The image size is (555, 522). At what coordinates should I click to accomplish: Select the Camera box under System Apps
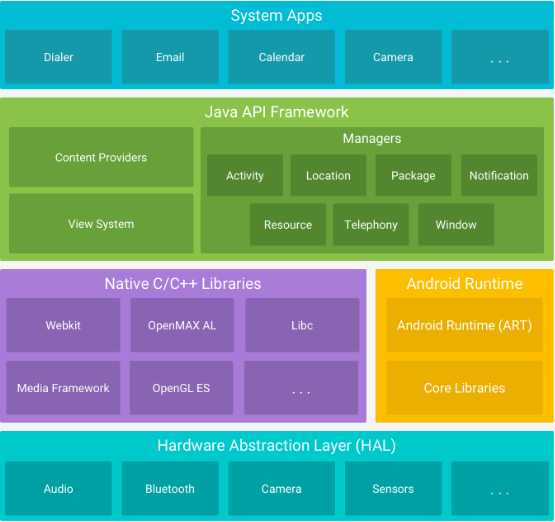[393, 57]
